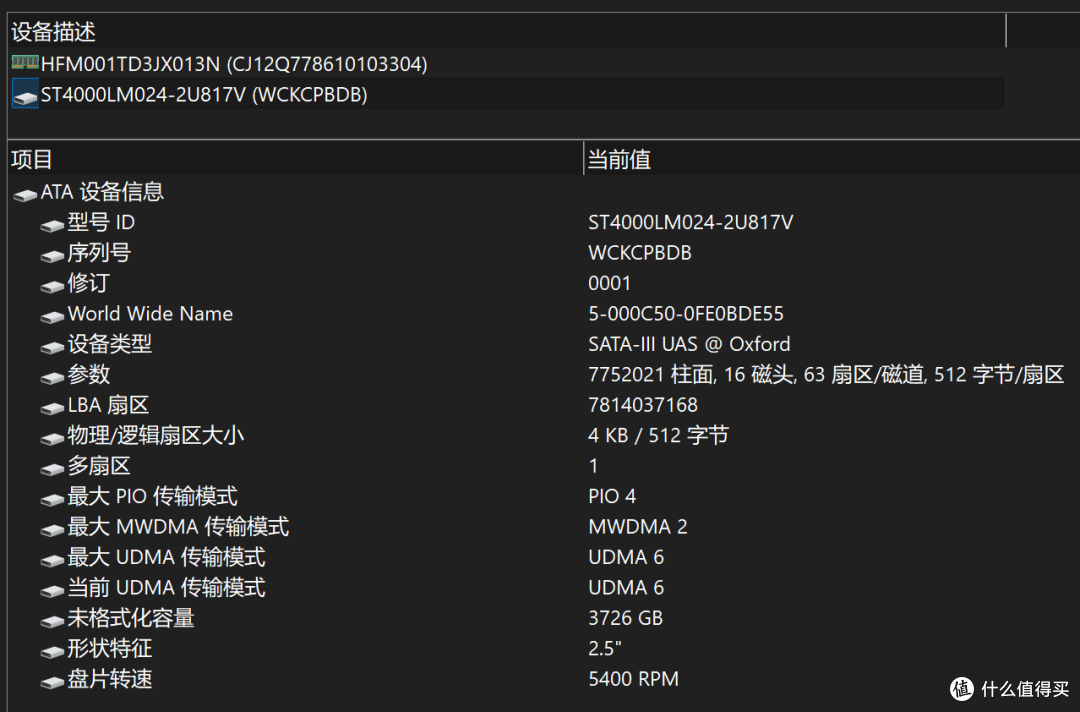The height and width of the screenshot is (712, 1080).
Task: Click the 项目 column header
Action: [295, 159]
